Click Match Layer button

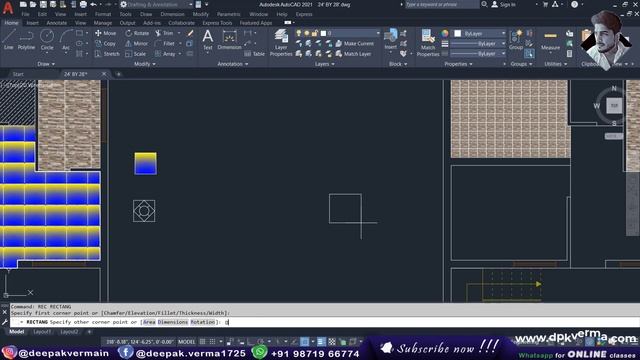(353, 53)
